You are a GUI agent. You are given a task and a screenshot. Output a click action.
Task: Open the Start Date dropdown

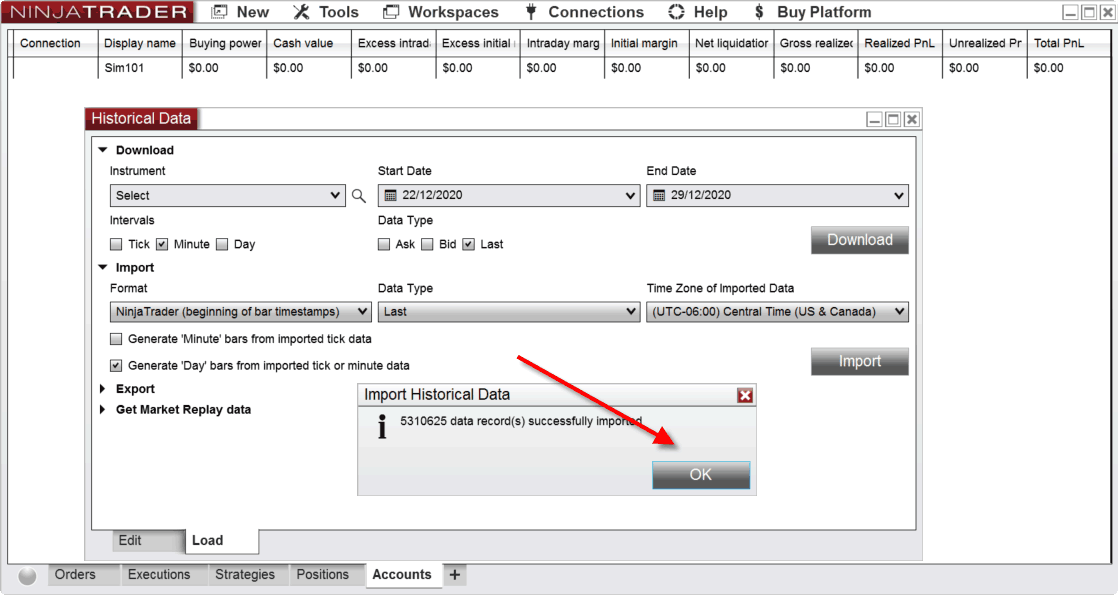pos(509,195)
